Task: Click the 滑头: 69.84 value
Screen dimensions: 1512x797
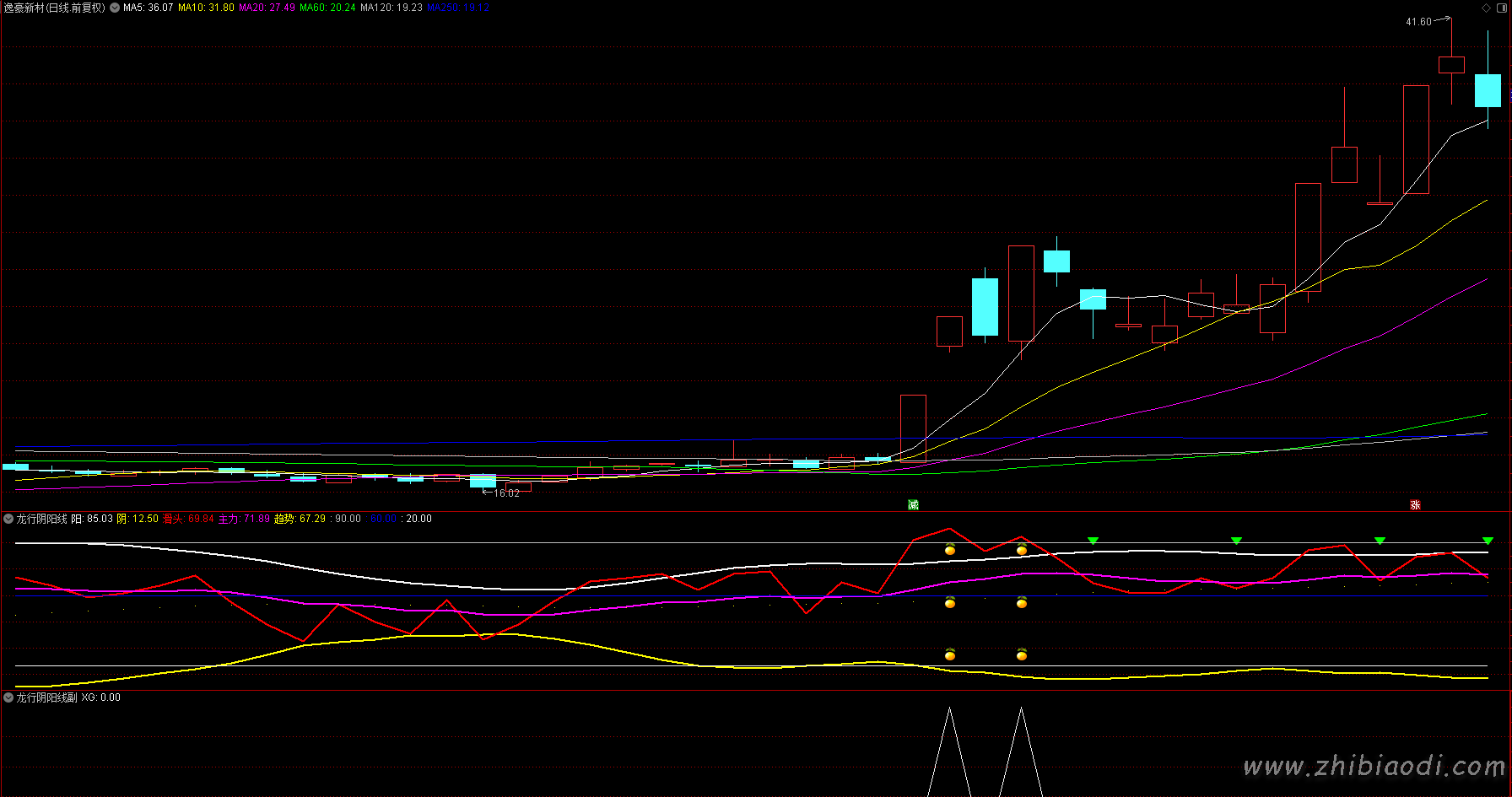Action: [x=188, y=519]
